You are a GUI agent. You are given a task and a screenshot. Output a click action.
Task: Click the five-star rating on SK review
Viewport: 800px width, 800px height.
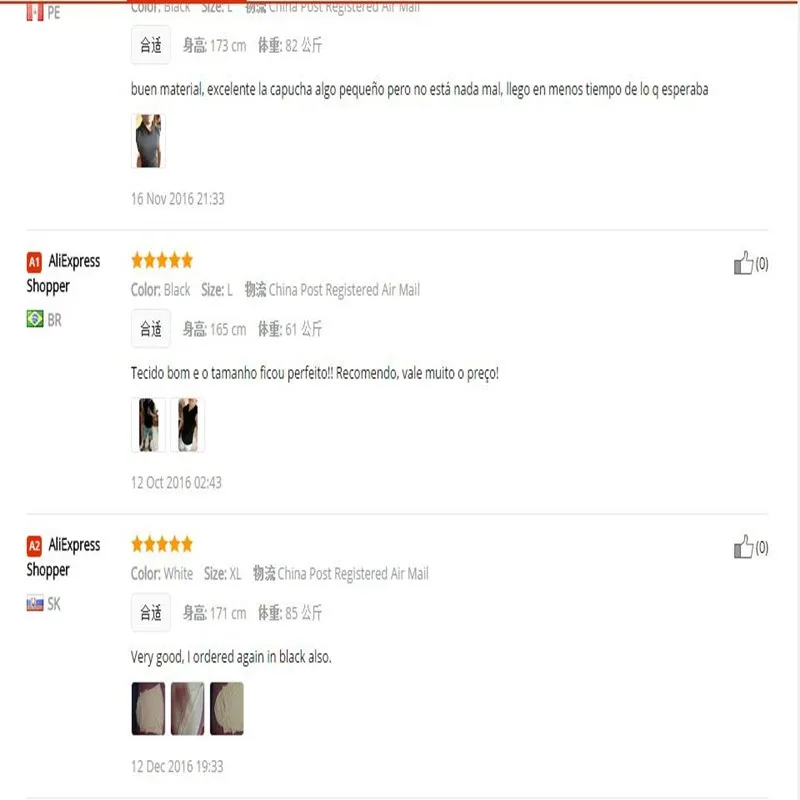click(162, 544)
